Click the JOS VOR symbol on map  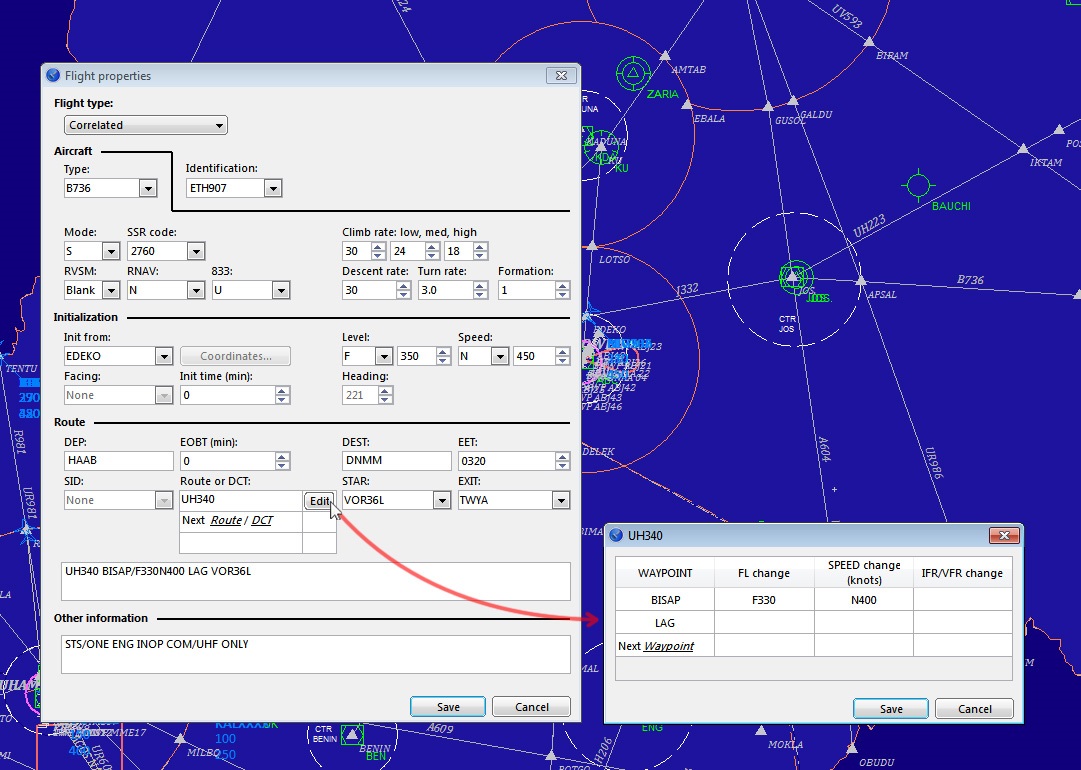tap(794, 277)
